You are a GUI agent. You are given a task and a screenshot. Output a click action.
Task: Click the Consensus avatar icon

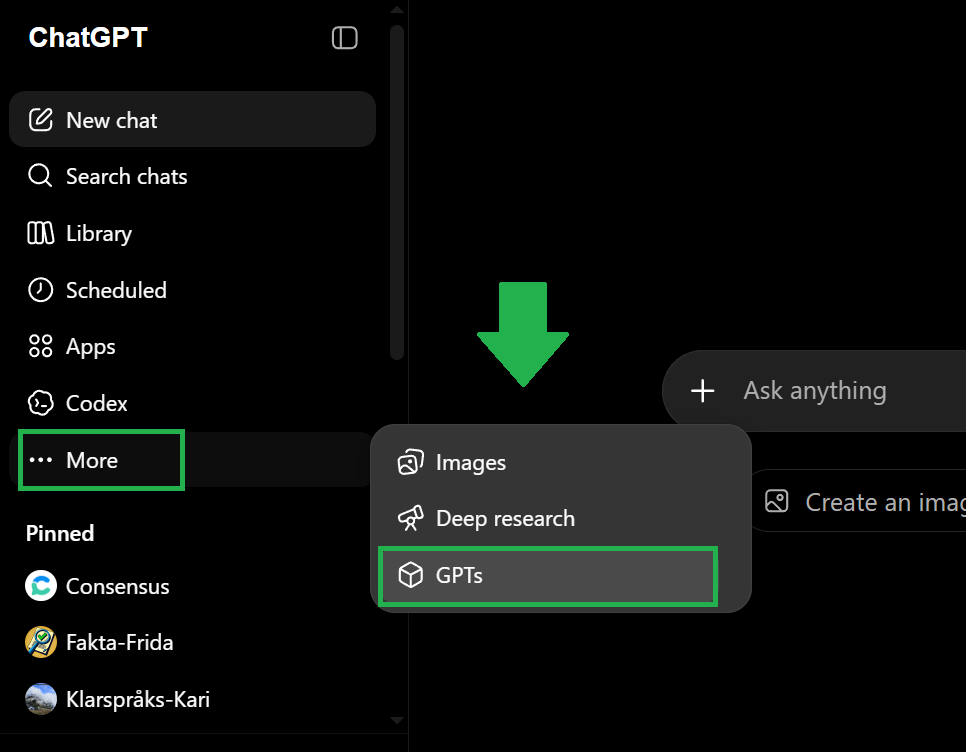coord(41,586)
